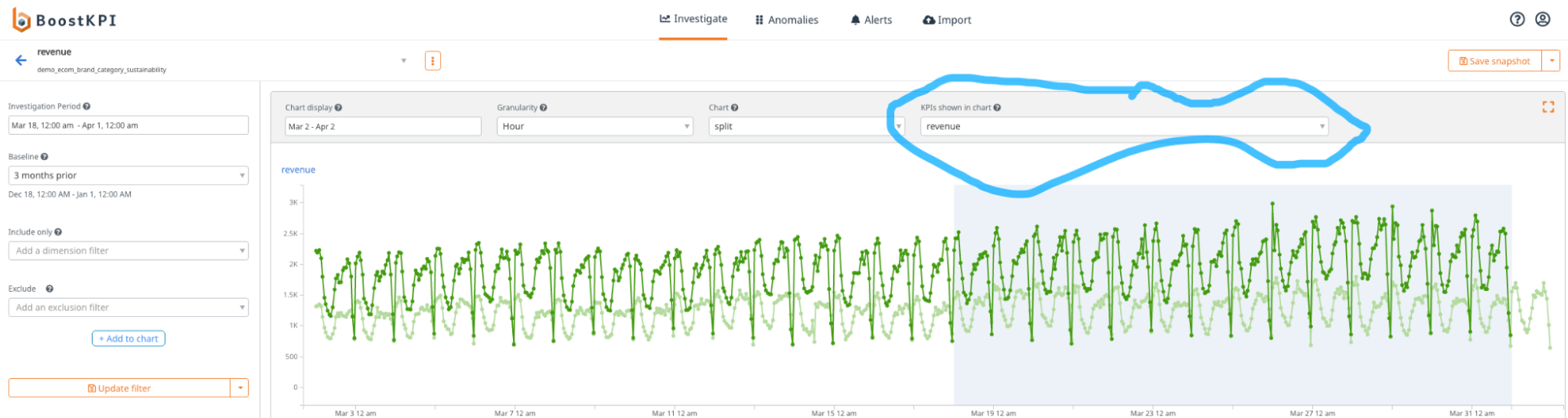Open the Chart split dropdown
The height and width of the screenshot is (418, 1568).
[806, 126]
